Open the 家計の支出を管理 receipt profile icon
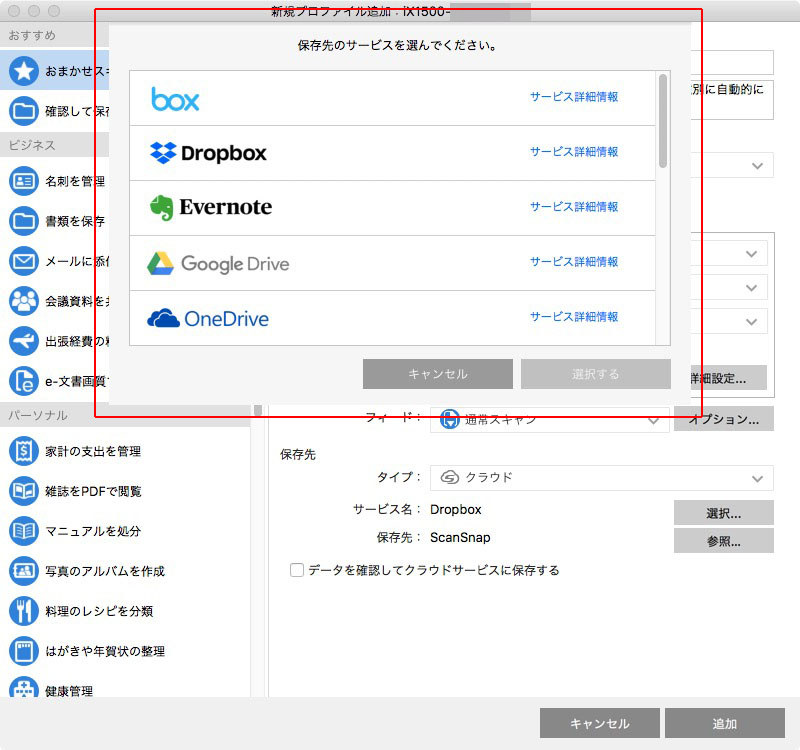Image resolution: width=800 pixels, height=750 pixels. pos(22,451)
